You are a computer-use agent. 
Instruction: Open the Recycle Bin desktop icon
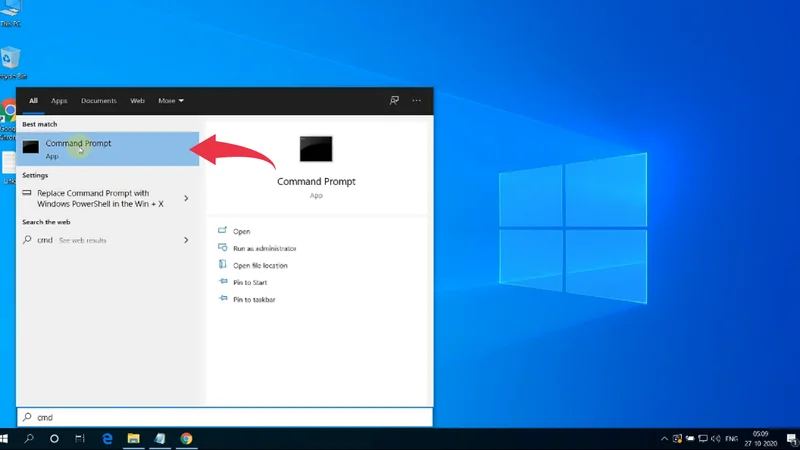(x=12, y=60)
